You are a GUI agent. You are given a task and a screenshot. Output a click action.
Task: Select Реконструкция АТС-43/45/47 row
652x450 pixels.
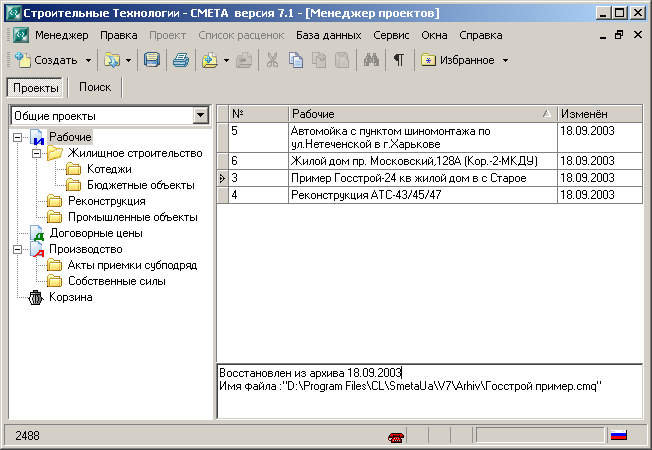click(x=430, y=195)
